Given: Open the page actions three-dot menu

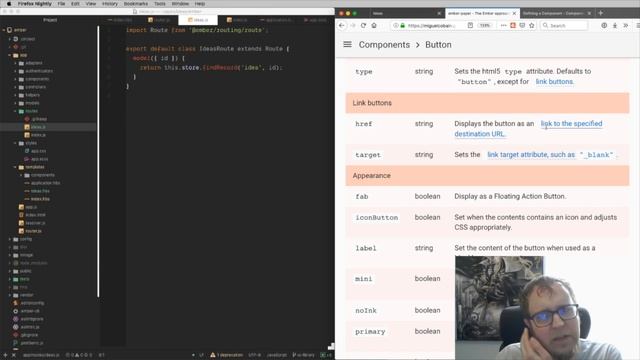Looking at the screenshot, I should click(x=503, y=25).
